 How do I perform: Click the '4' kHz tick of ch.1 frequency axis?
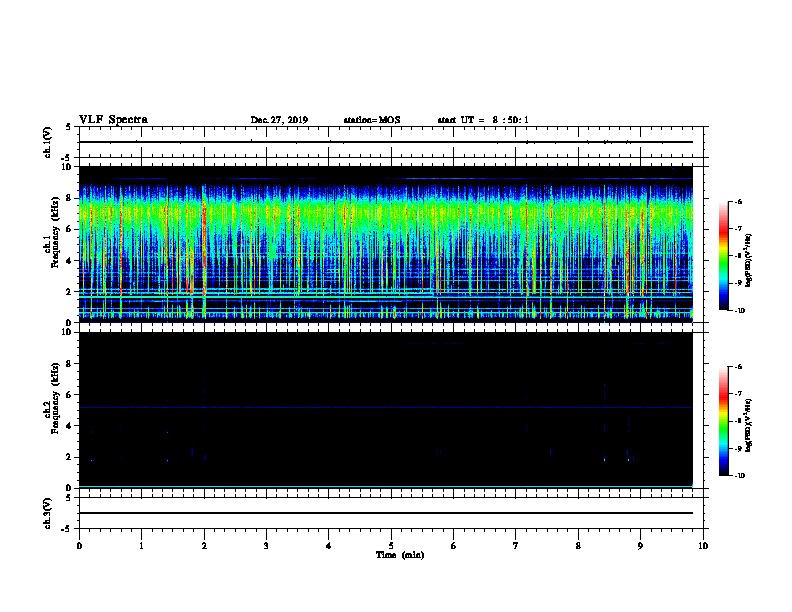pyautogui.click(x=70, y=261)
